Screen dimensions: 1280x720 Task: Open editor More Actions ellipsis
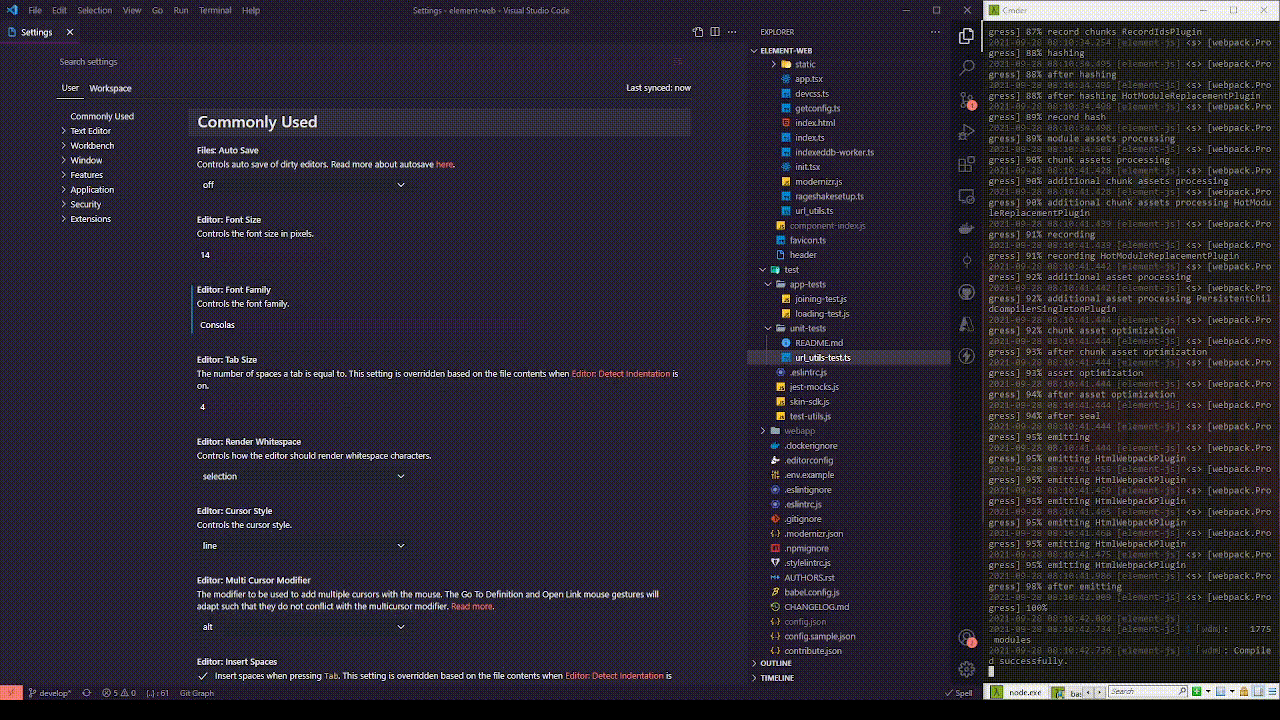pos(732,32)
